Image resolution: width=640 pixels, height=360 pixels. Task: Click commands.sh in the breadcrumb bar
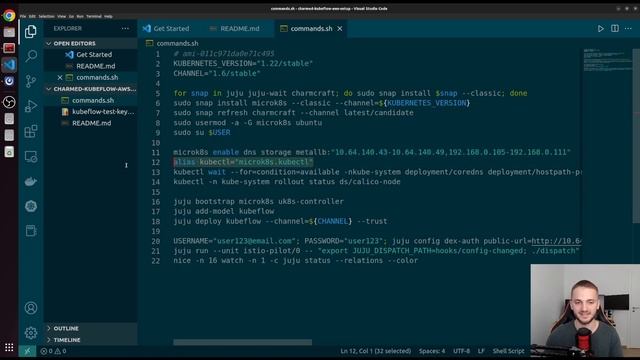[177, 43]
